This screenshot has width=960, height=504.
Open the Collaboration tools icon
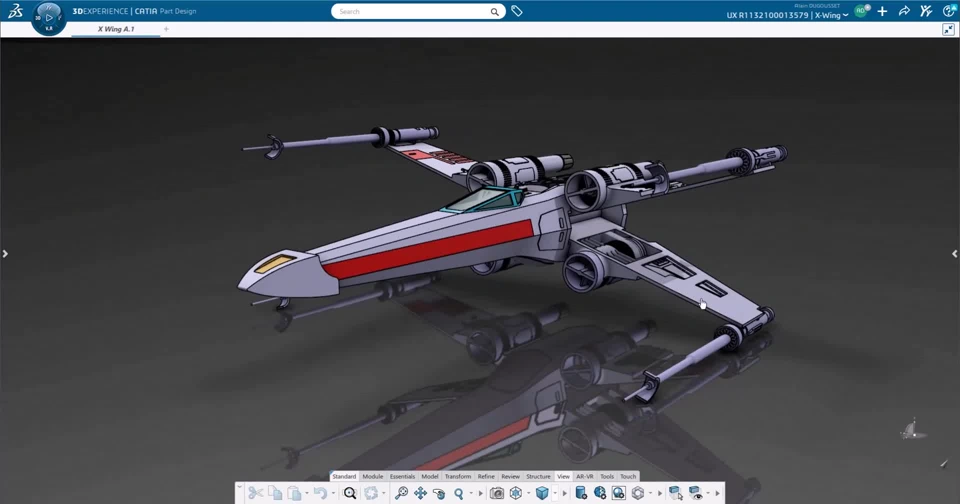click(926, 11)
